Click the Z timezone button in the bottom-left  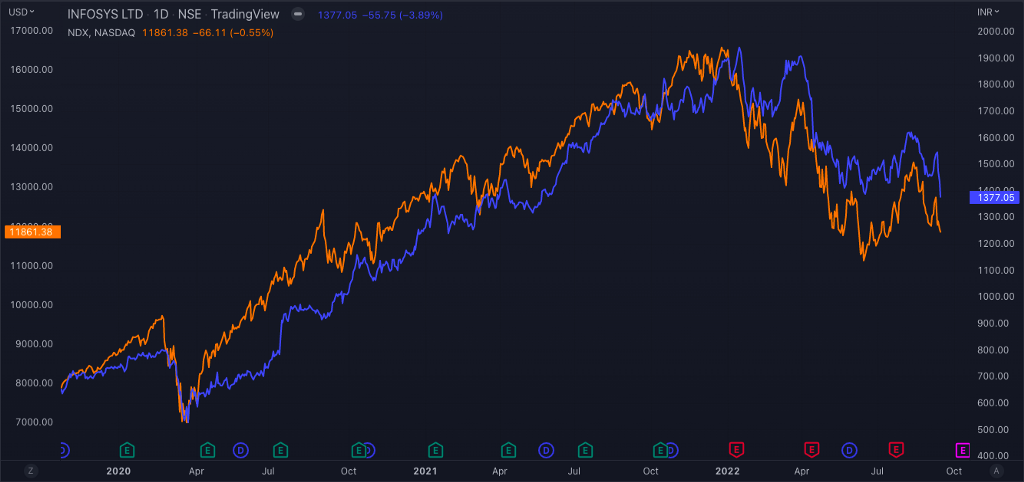coord(30,470)
